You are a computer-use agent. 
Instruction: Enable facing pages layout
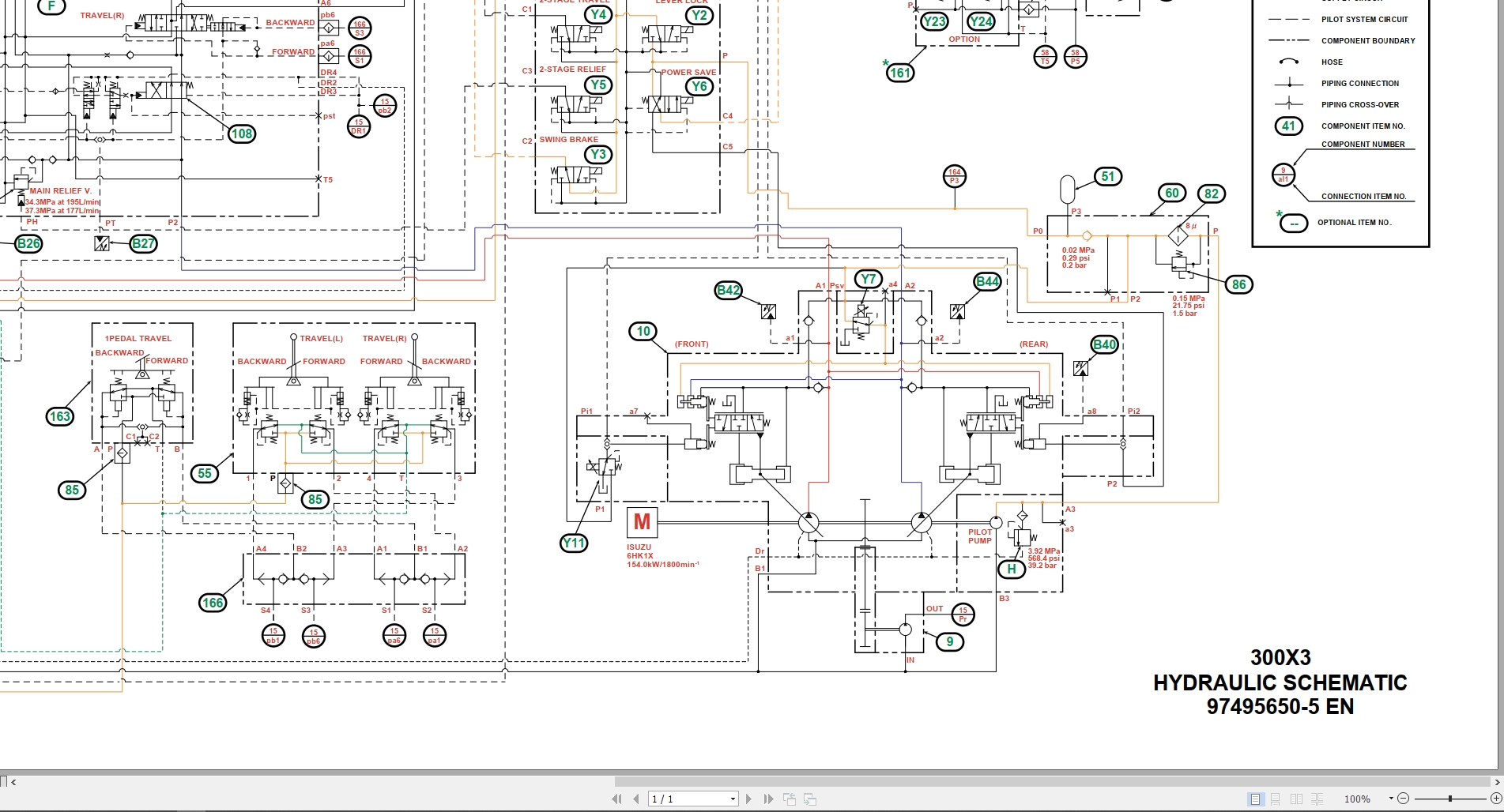tap(1297, 799)
